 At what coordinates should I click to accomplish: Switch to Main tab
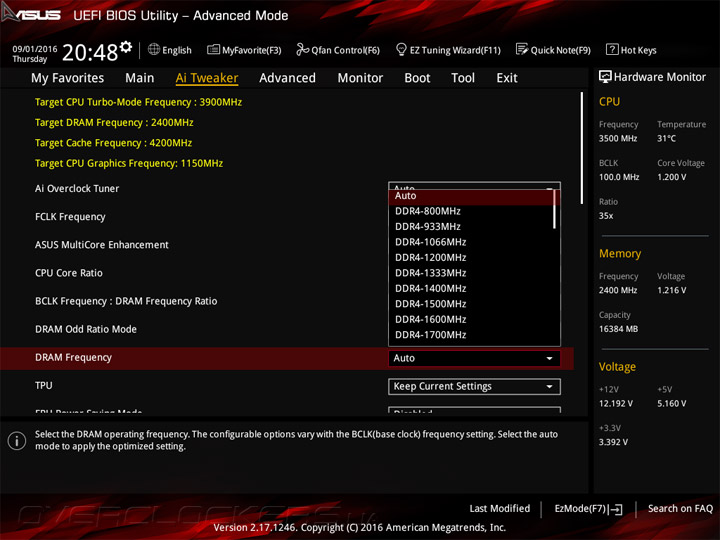click(x=140, y=78)
